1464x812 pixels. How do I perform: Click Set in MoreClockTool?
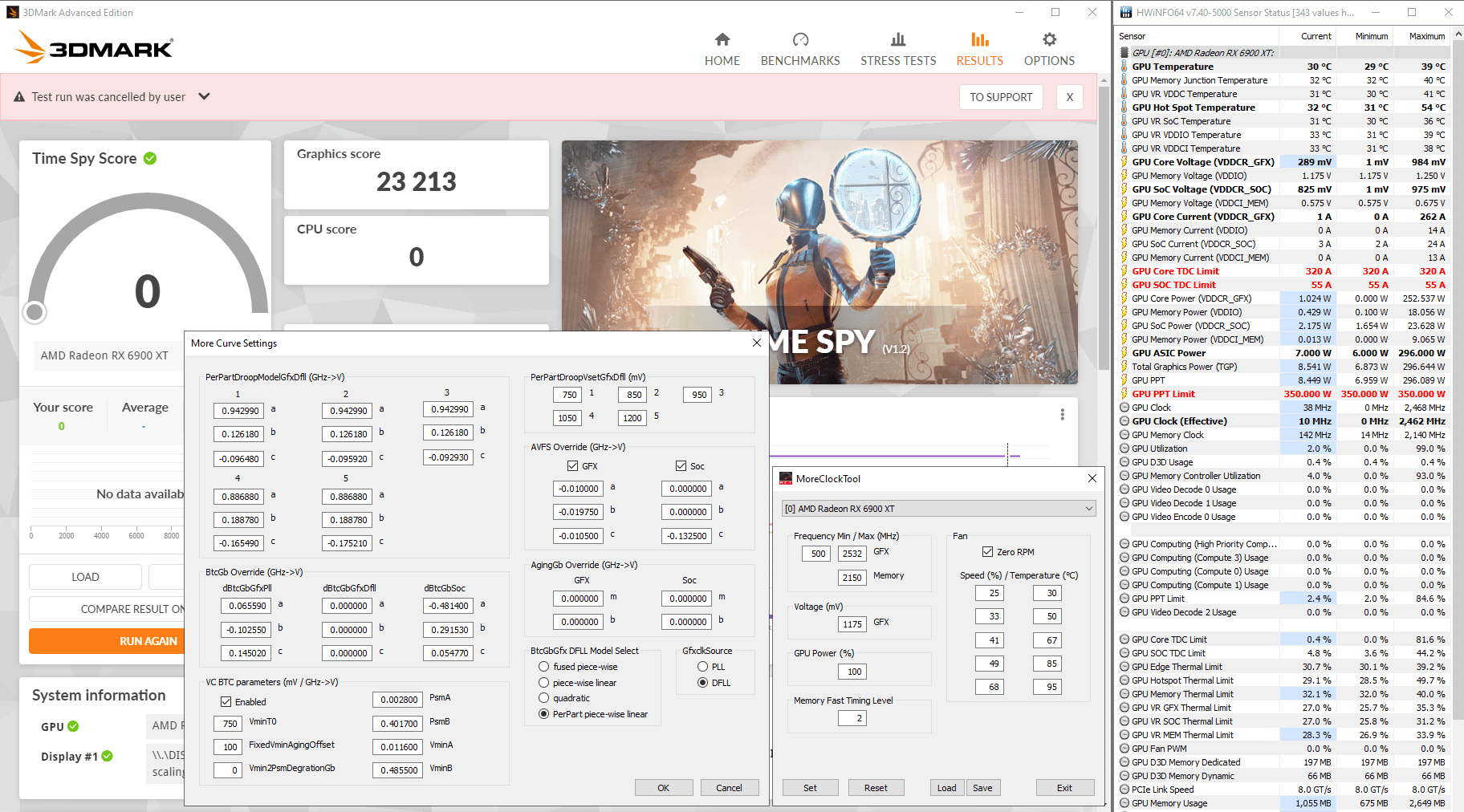point(810,788)
